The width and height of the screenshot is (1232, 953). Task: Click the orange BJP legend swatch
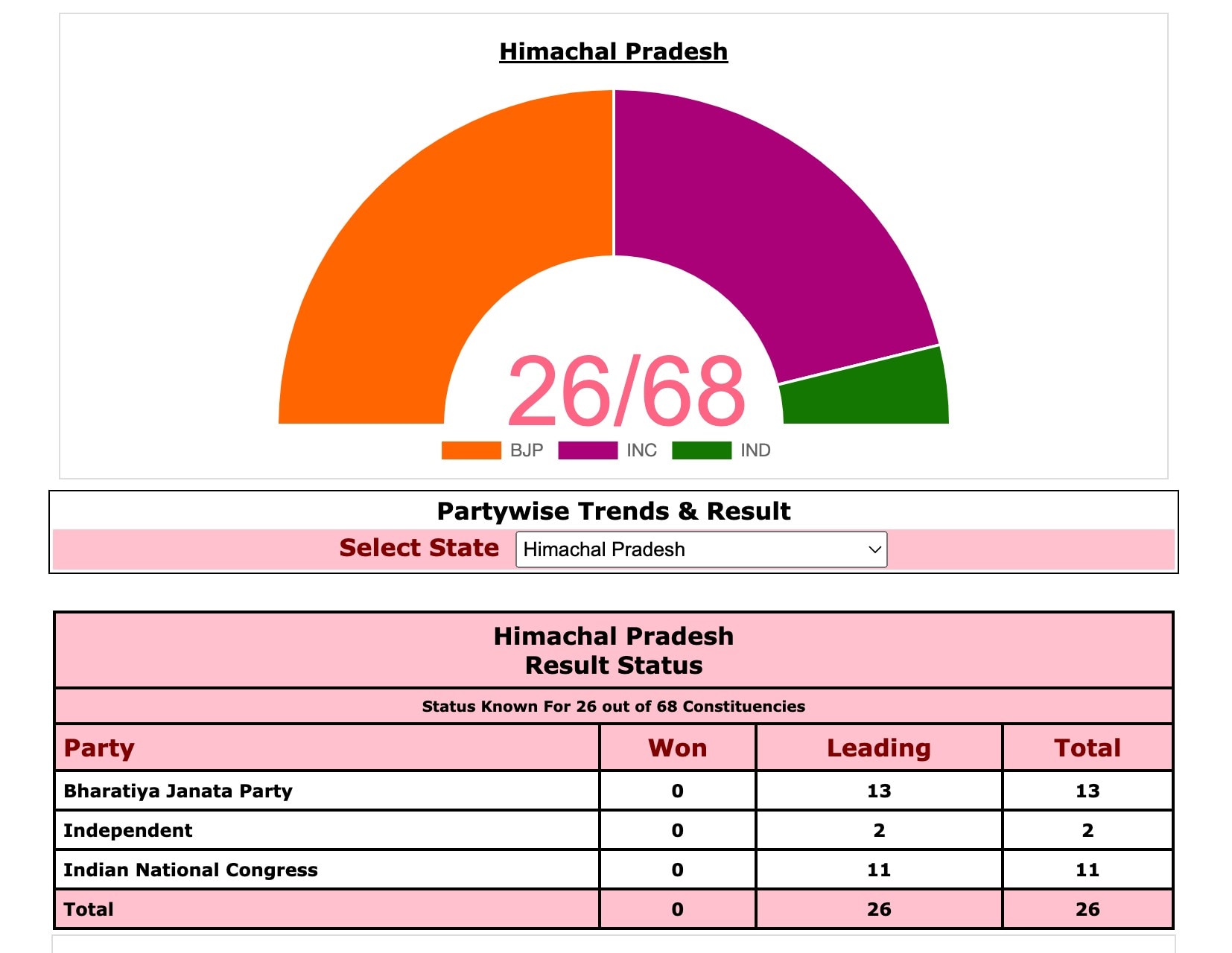tap(471, 450)
